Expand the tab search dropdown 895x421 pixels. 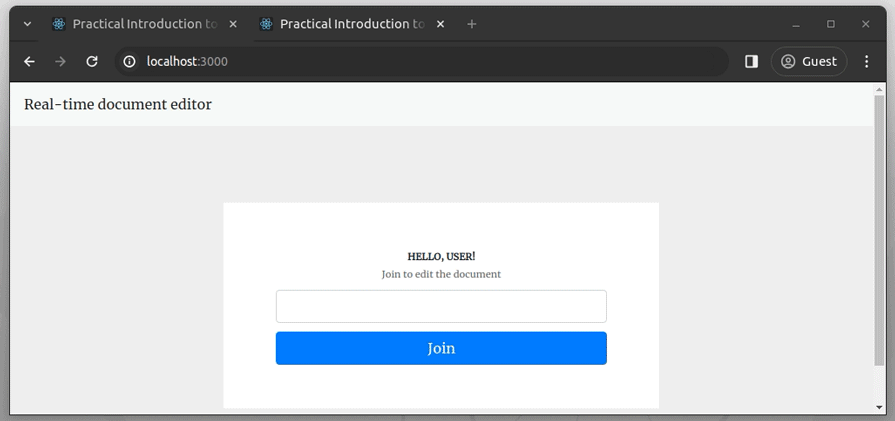pos(27,24)
